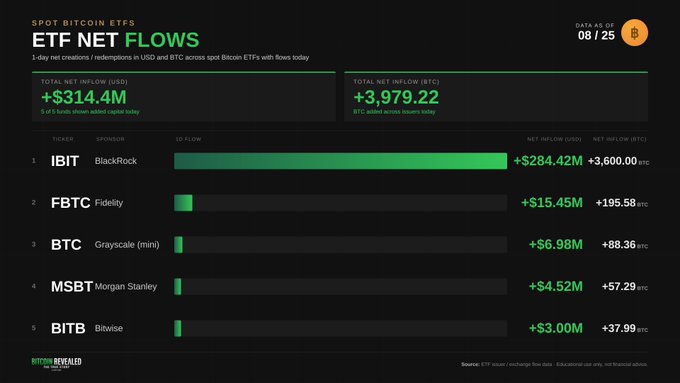Click the Bitcoin Revealed logo

point(56,363)
